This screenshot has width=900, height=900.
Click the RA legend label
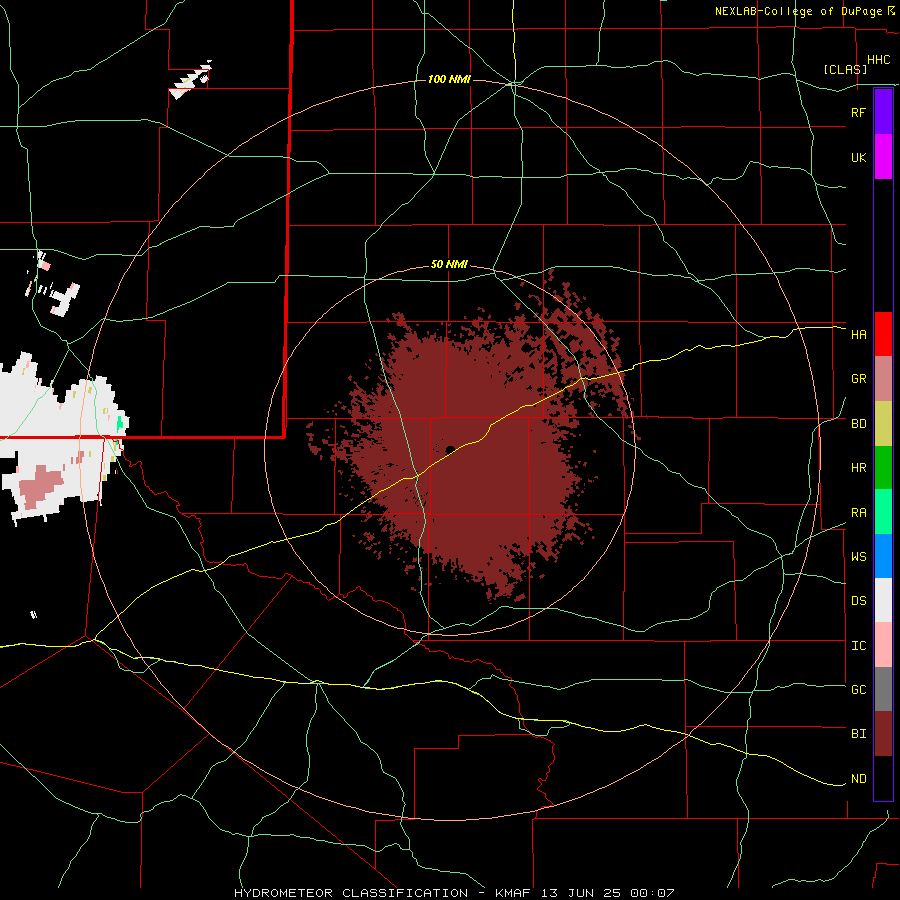(x=858, y=513)
